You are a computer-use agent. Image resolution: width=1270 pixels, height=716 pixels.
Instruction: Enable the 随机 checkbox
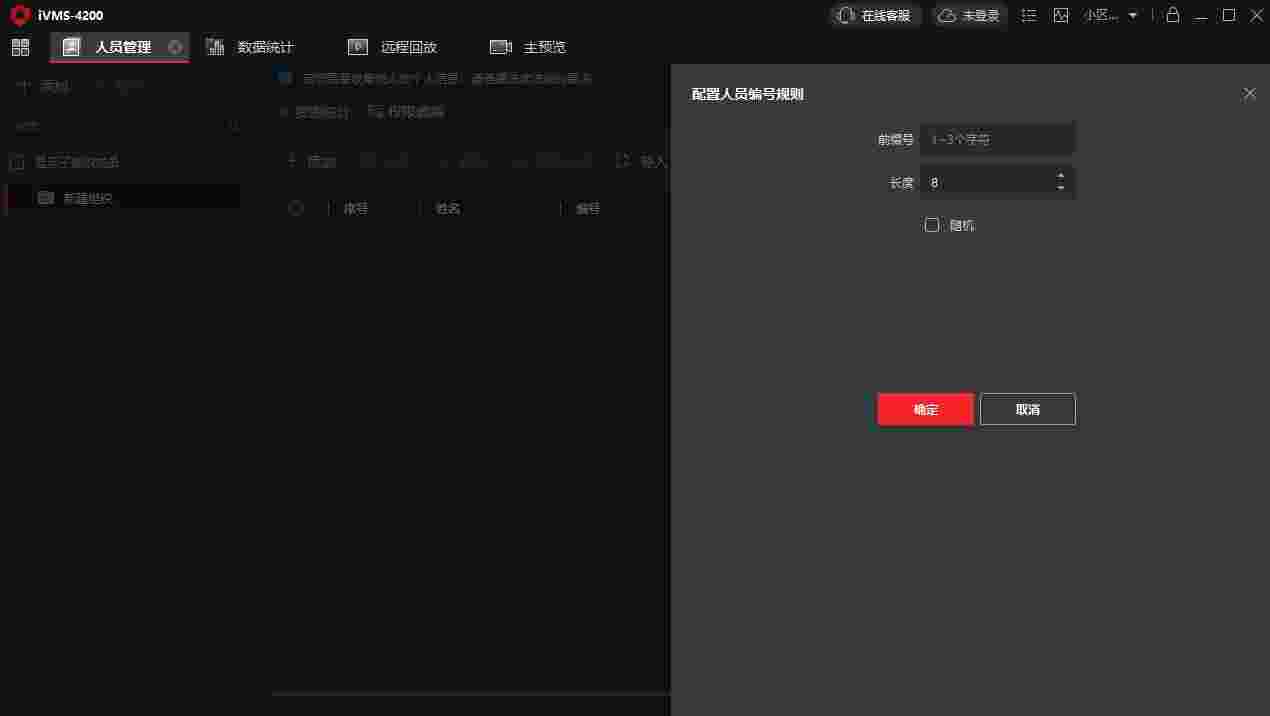click(932, 225)
